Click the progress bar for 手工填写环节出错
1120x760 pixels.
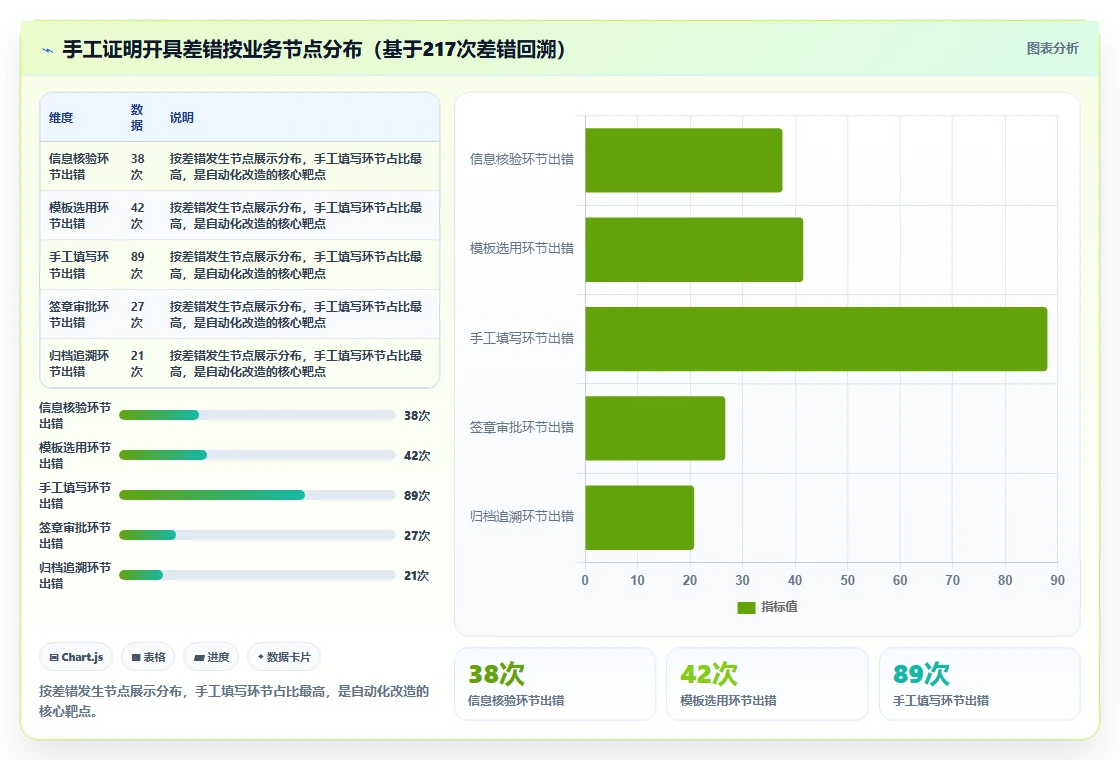pyautogui.click(x=257, y=495)
